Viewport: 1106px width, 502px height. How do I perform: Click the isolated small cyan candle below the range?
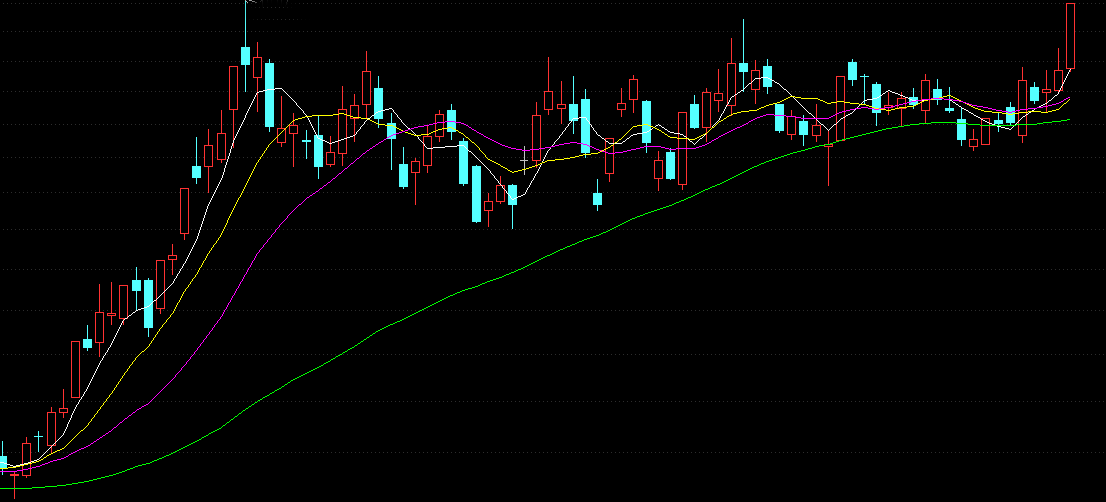point(597,197)
